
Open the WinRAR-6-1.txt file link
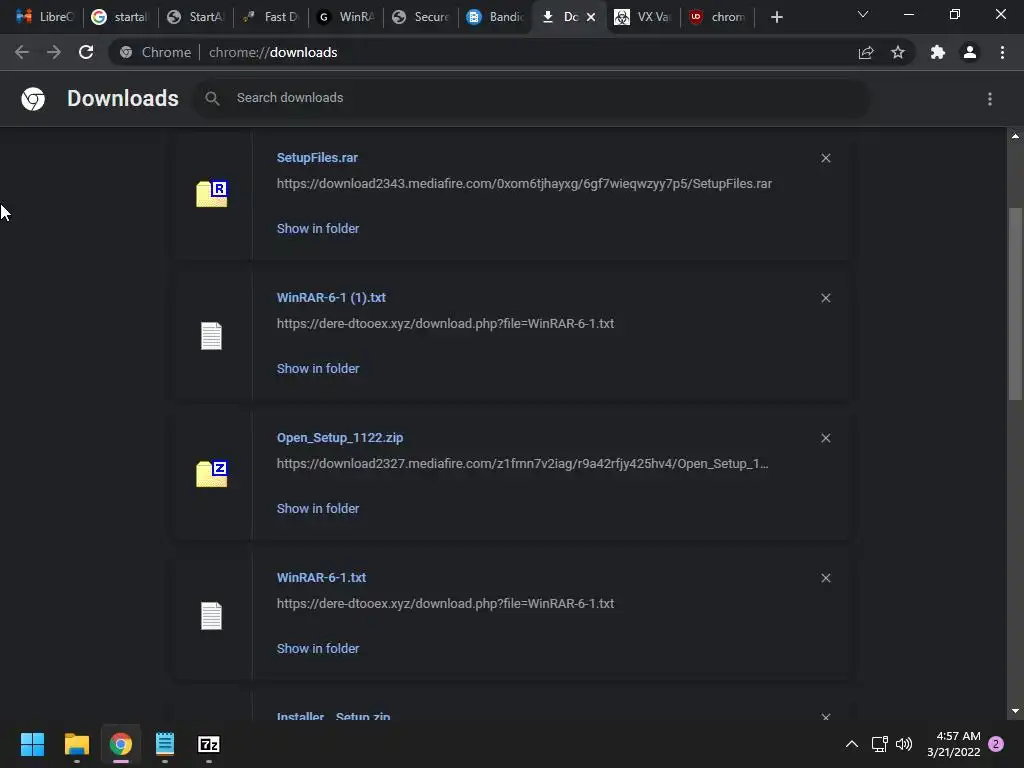(x=321, y=577)
